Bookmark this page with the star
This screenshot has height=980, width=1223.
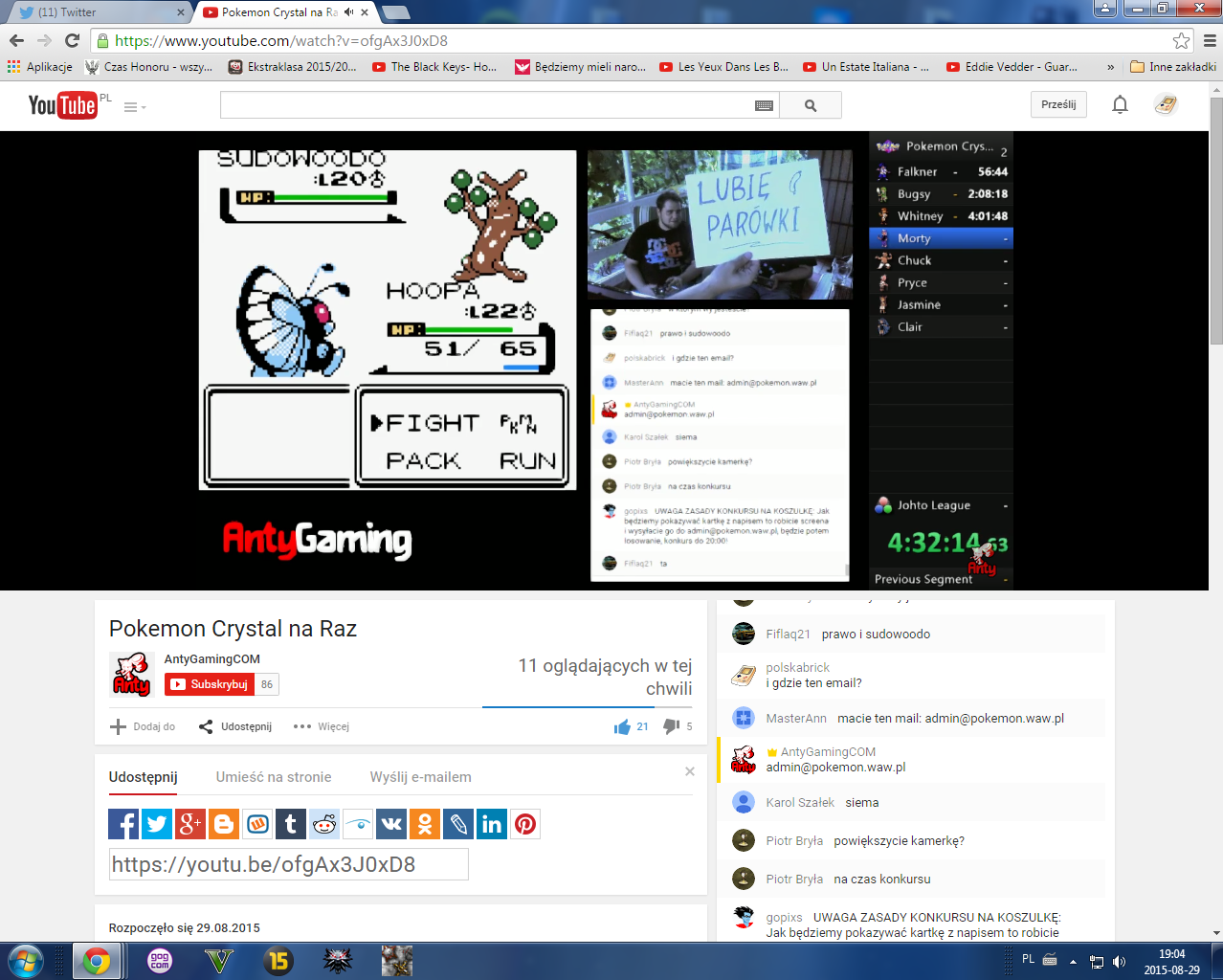pos(1182,40)
